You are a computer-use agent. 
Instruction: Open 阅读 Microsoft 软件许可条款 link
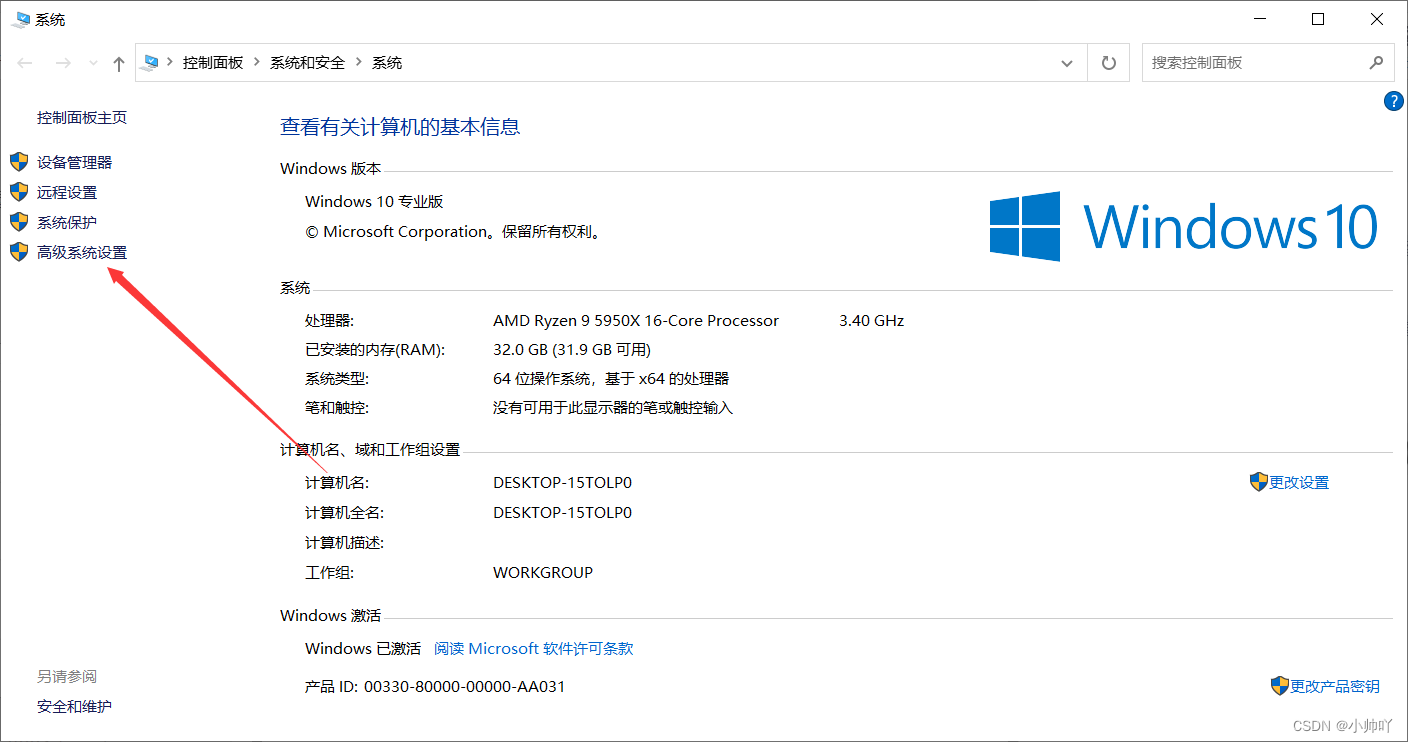pyautogui.click(x=534, y=648)
